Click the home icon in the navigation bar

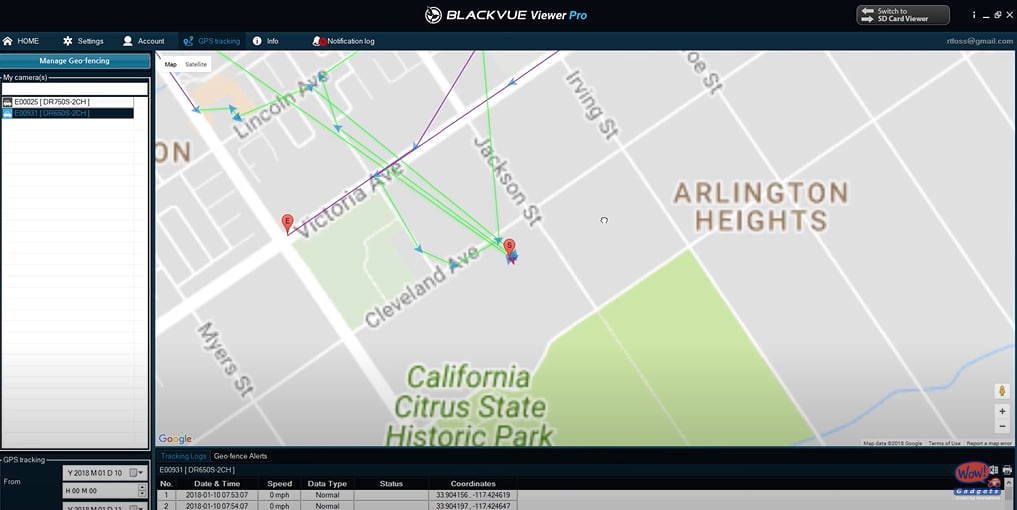(8, 41)
